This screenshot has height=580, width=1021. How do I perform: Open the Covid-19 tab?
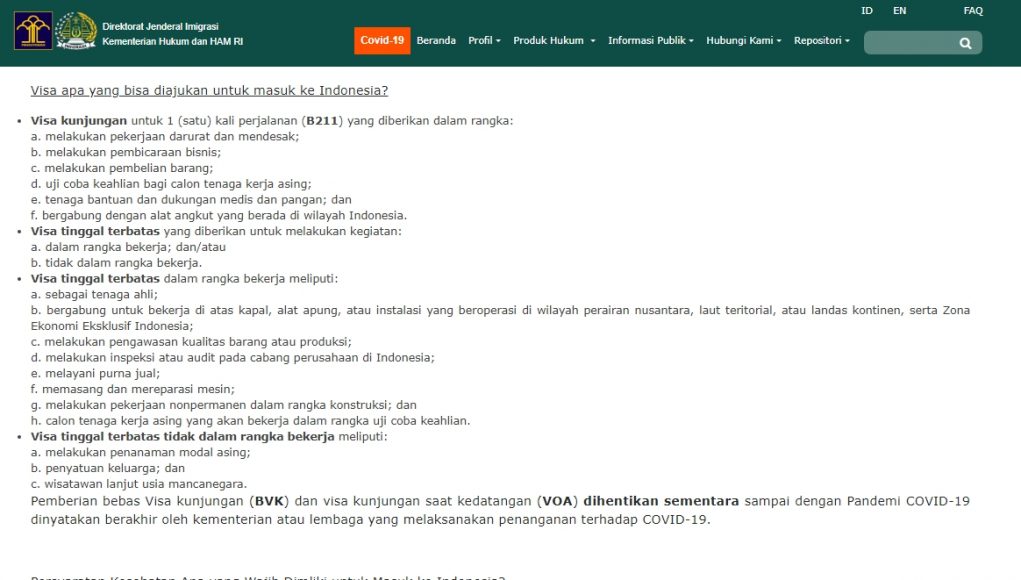tap(382, 41)
